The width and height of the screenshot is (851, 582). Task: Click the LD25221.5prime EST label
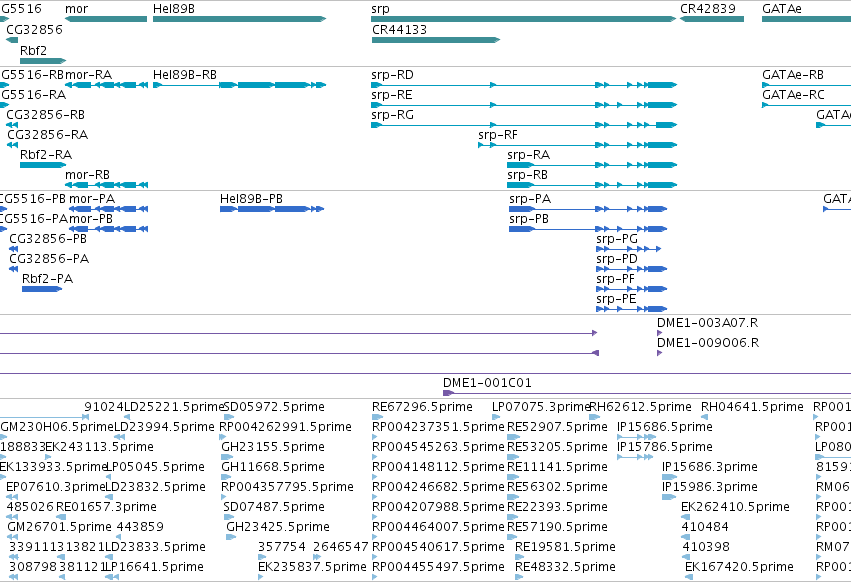(x=174, y=407)
